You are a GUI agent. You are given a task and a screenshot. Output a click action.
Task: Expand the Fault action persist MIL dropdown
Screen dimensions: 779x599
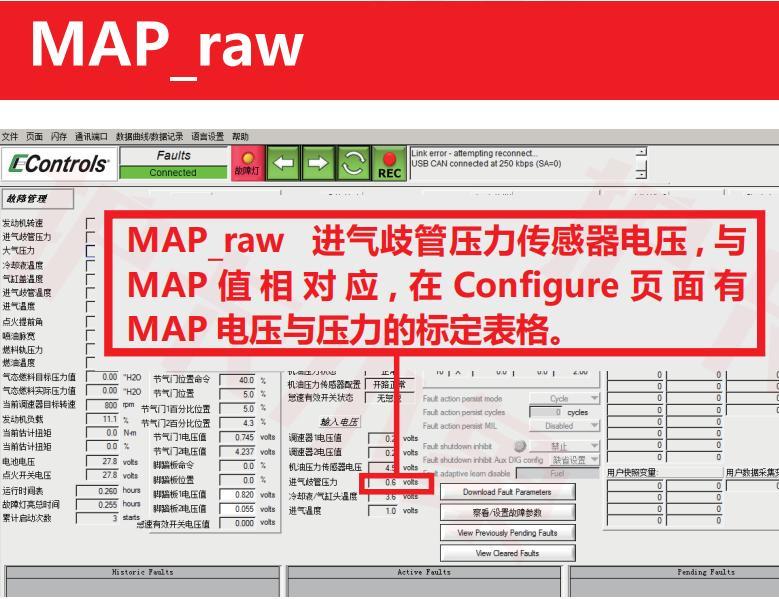[x=566, y=425]
